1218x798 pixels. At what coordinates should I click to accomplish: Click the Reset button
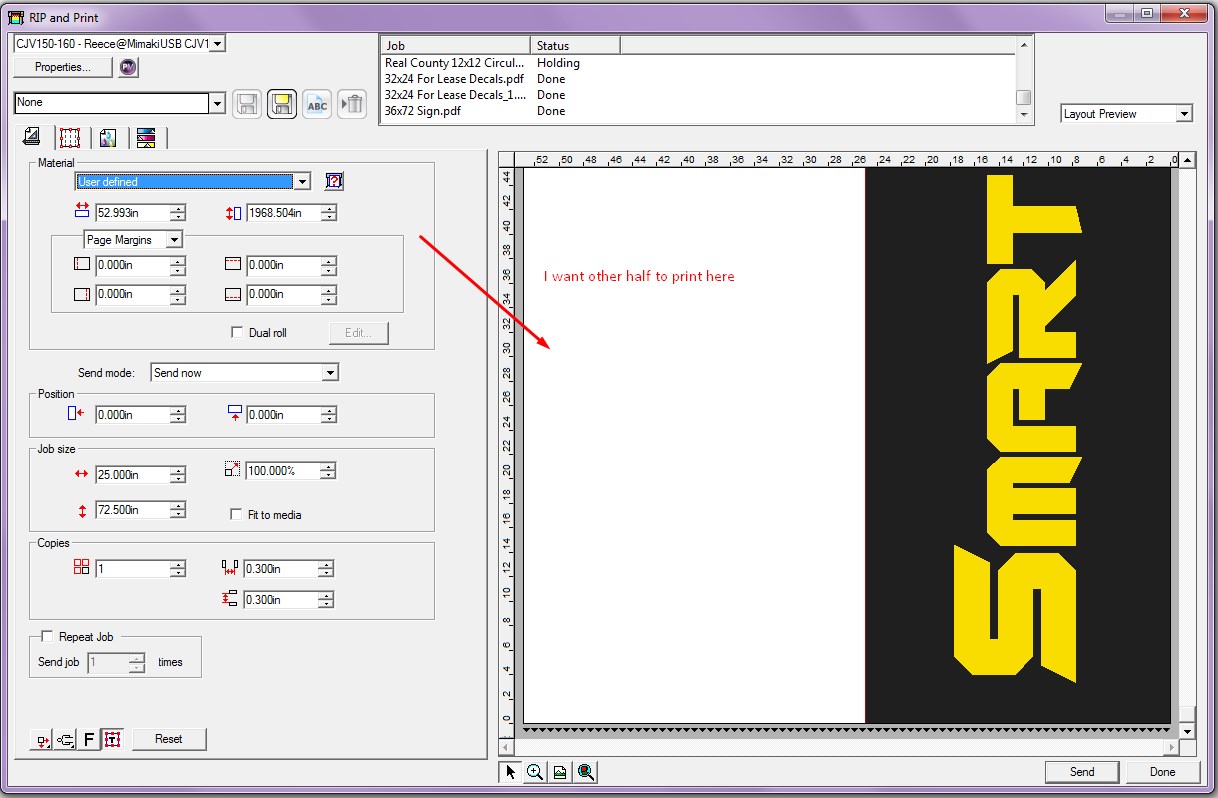169,739
